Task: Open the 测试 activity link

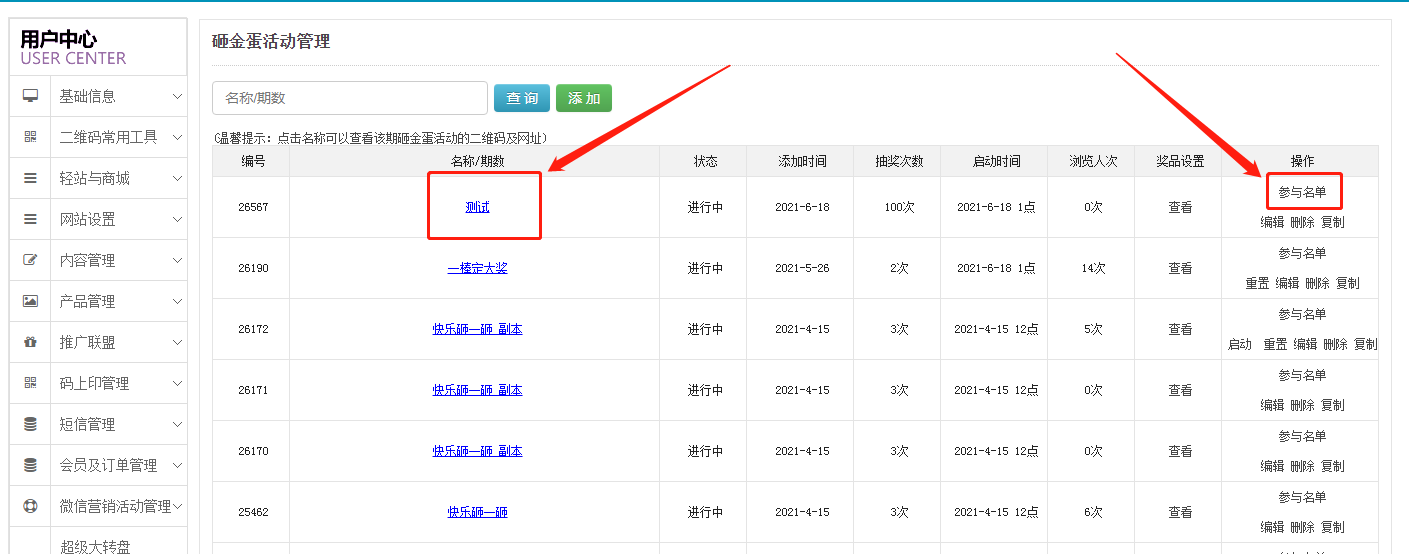Action: coord(478,207)
